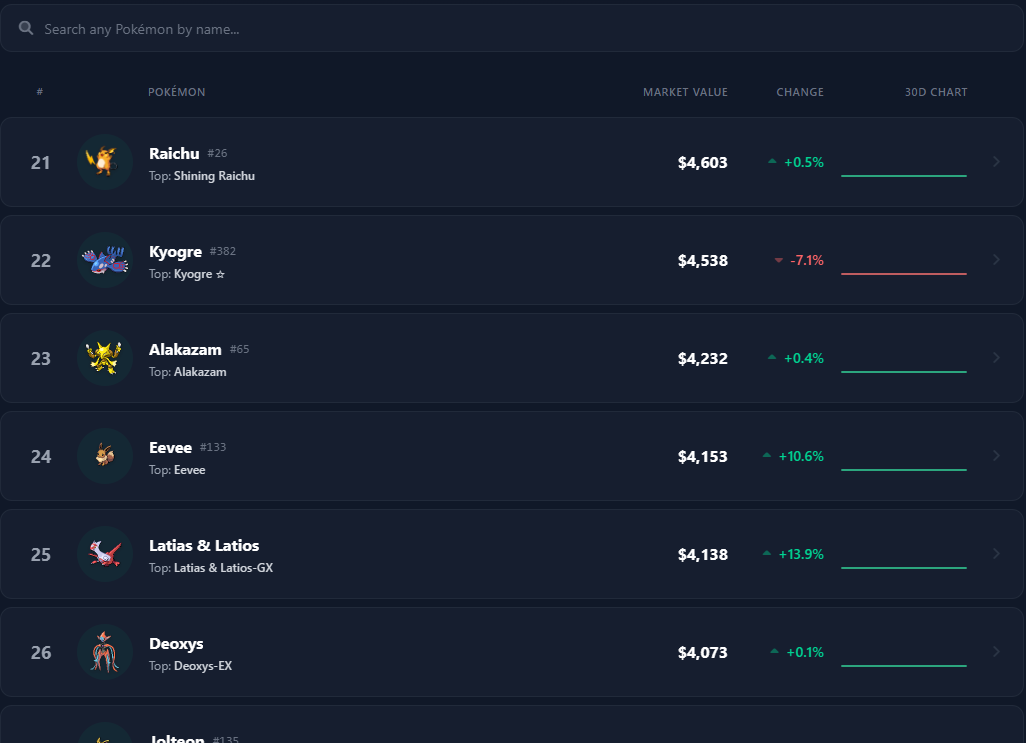Open the Shining Raichu top card link
Viewport: 1026px width, 743px height.
coord(214,176)
